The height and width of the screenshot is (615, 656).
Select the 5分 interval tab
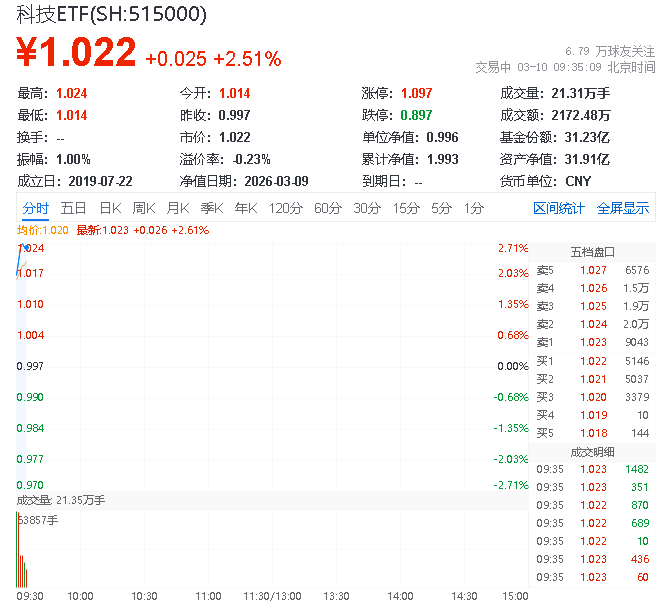pyautogui.click(x=442, y=208)
